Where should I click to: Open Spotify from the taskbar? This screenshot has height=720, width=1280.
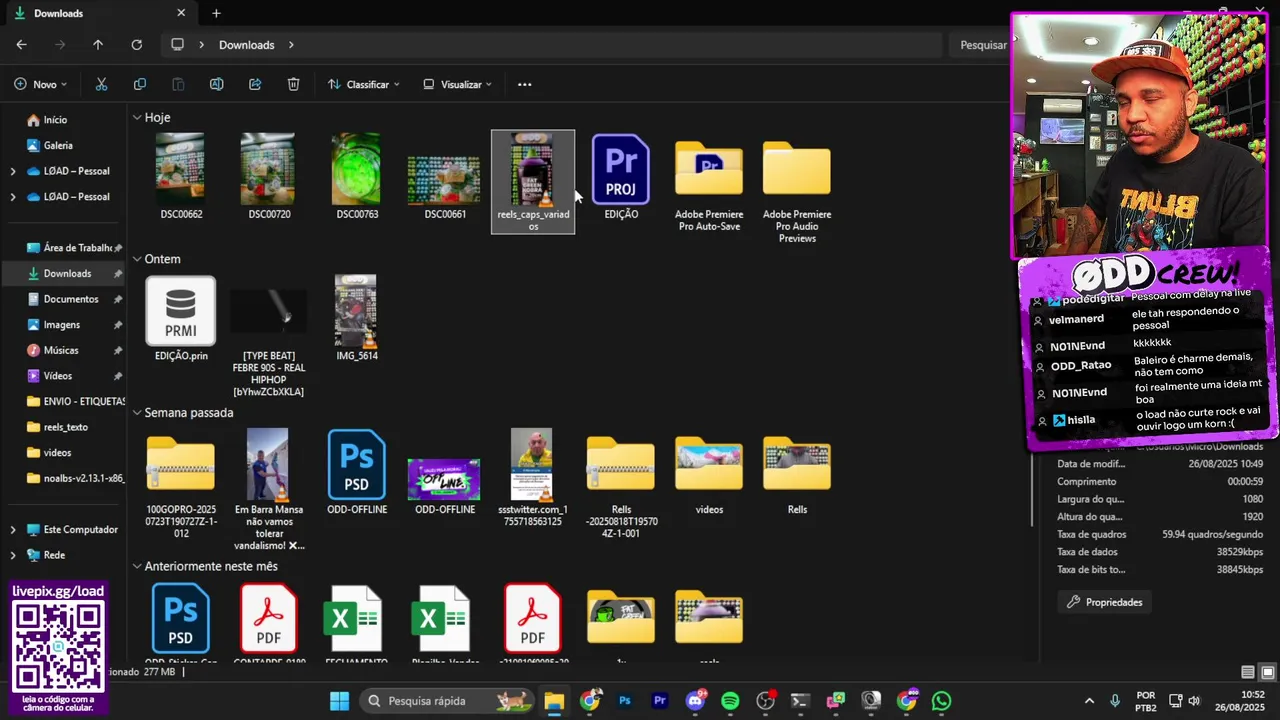[x=730, y=701]
